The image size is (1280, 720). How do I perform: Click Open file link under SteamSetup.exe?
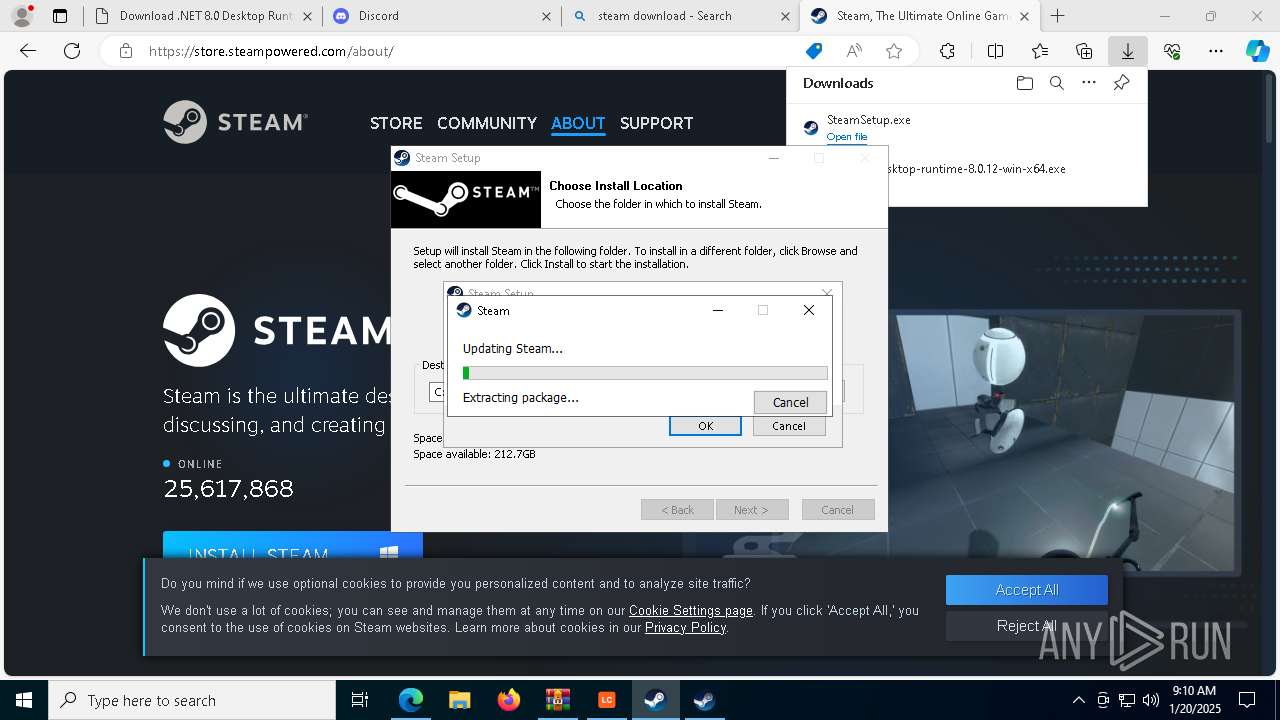pos(847,137)
